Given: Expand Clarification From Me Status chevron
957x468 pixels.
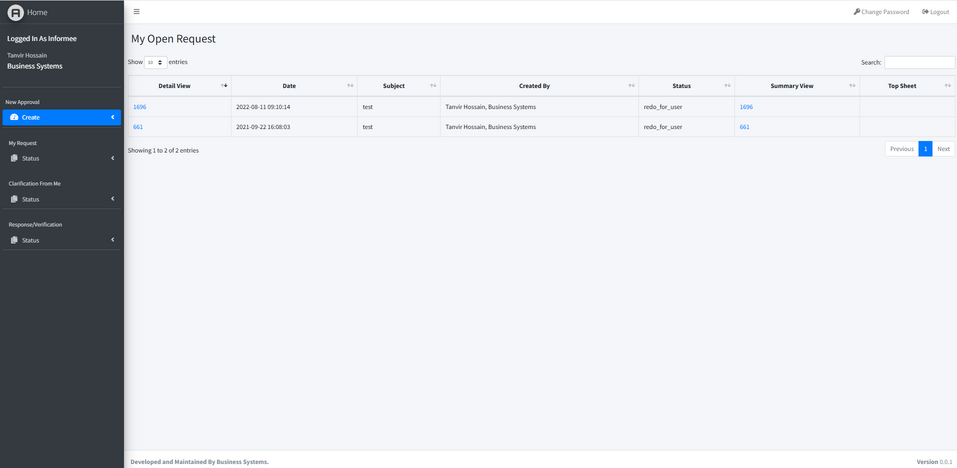Looking at the screenshot, I should tap(113, 199).
